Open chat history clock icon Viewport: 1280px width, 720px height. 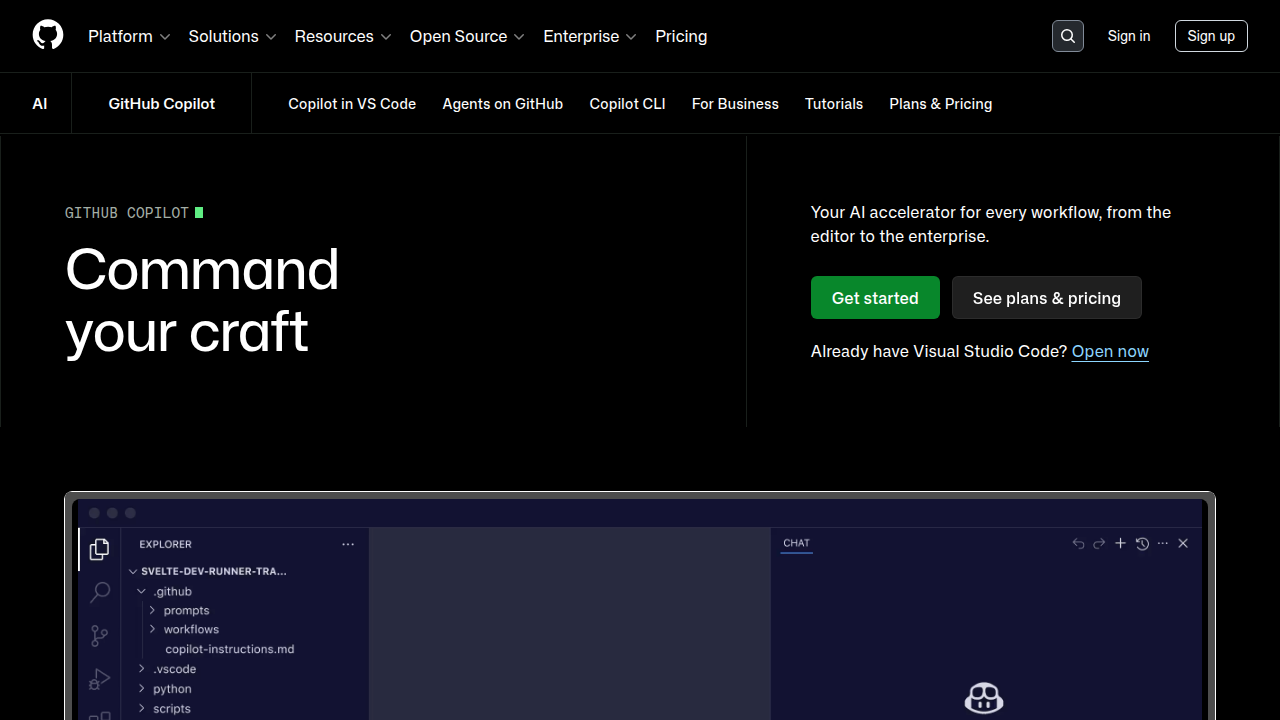(1142, 543)
